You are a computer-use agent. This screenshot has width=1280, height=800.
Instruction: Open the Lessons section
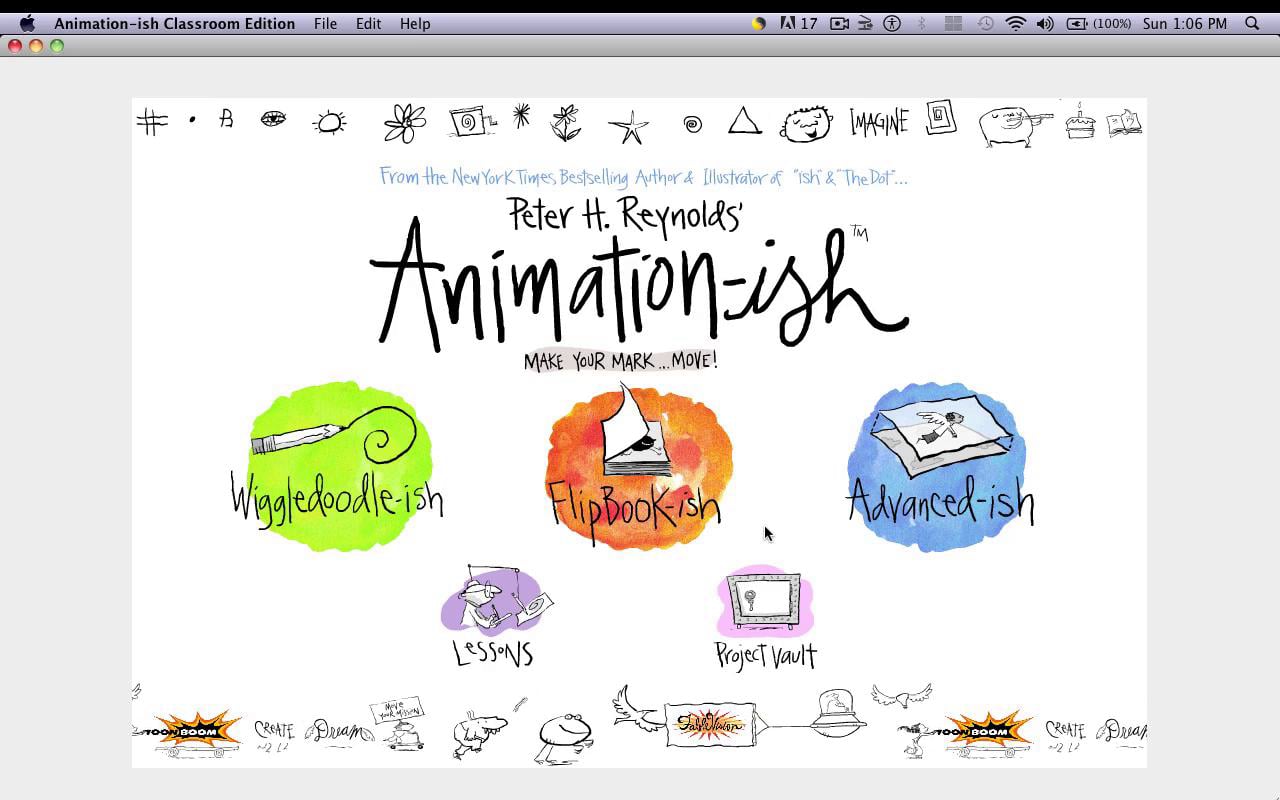495,616
